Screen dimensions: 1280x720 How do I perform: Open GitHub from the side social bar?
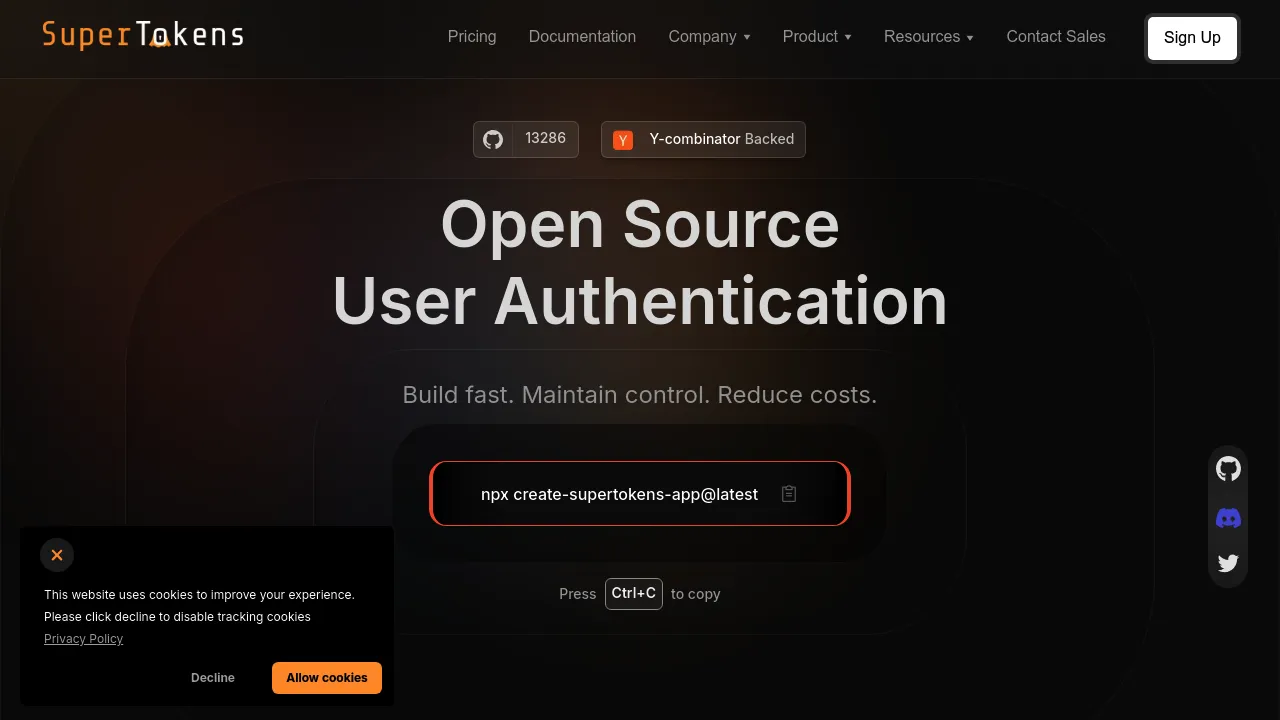point(1228,469)
